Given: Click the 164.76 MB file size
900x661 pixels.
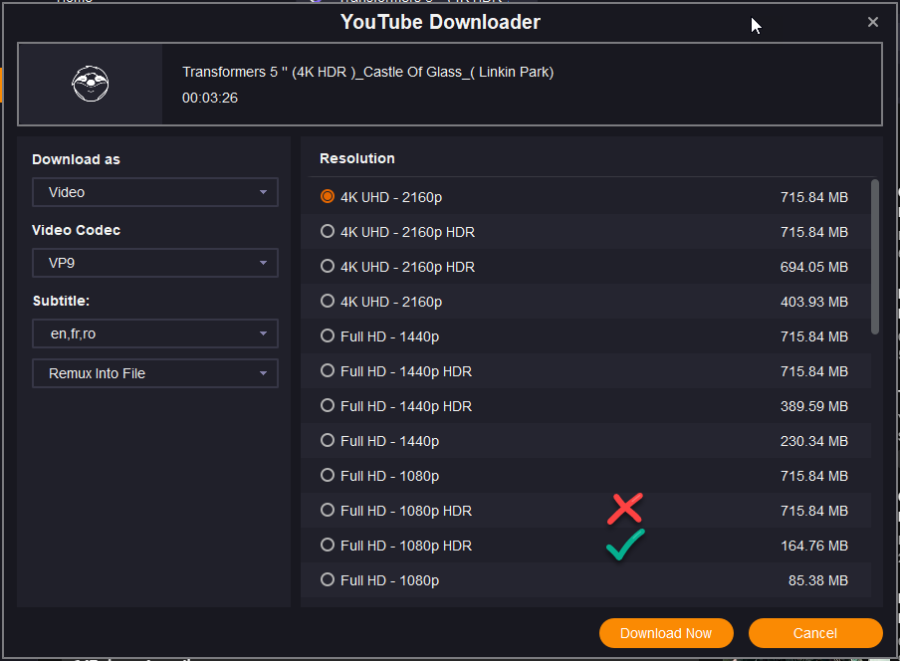Looking at the screenshot, I should tap(814, 546).
